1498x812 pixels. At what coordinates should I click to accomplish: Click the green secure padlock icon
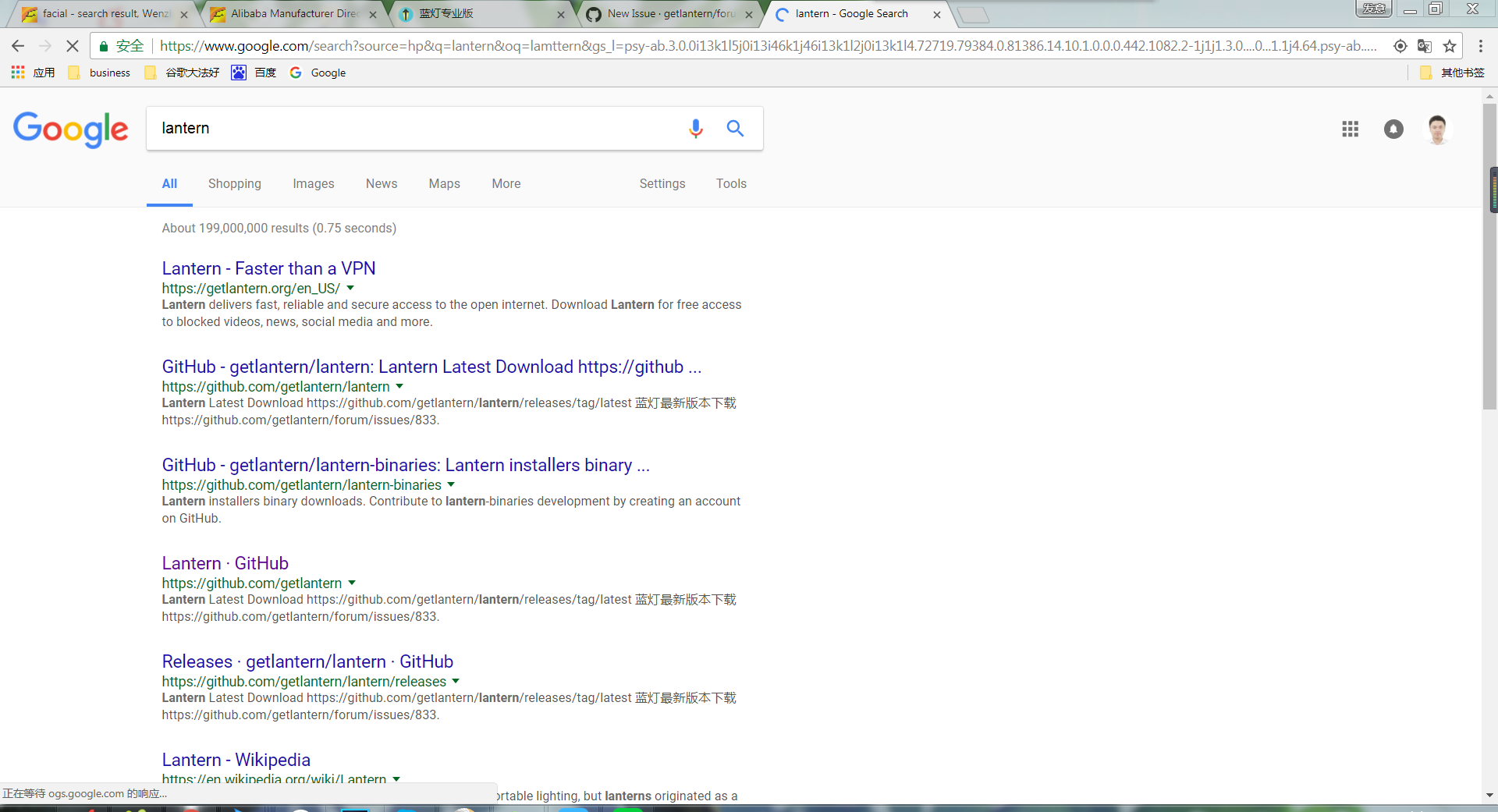click(103, 46)
